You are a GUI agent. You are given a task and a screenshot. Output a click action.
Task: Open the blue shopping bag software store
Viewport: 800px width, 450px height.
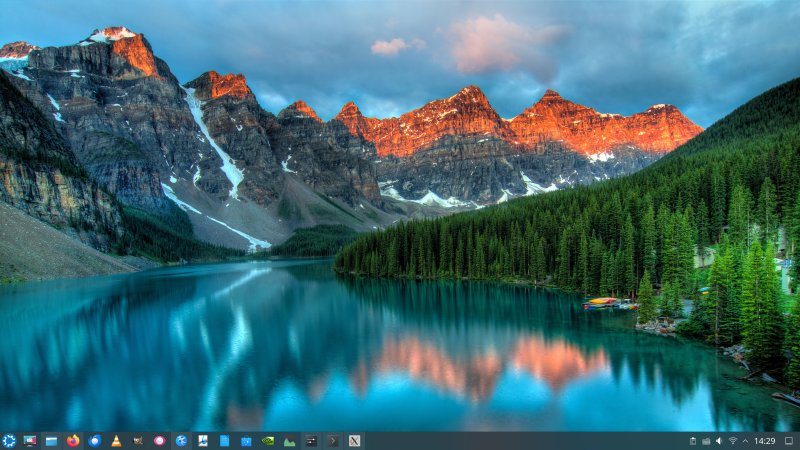(246, 441)
